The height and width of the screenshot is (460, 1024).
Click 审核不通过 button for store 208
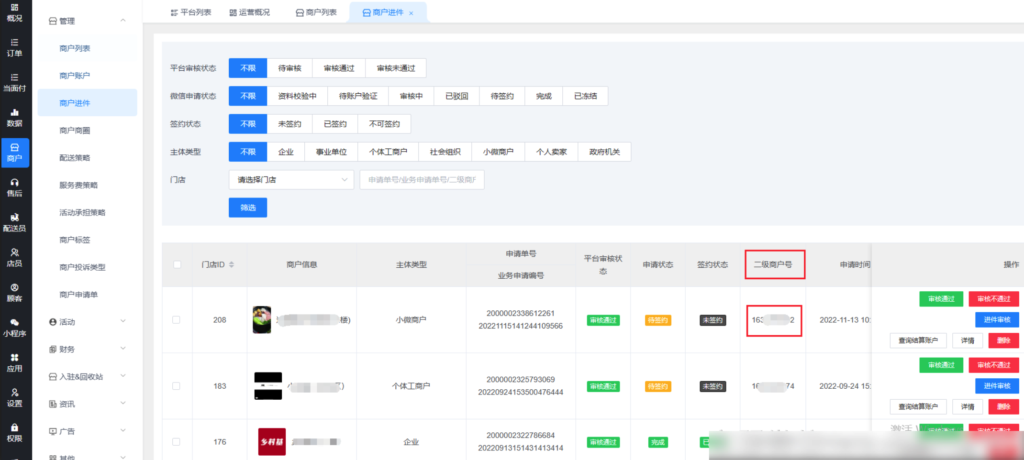[x=993, y=299]
